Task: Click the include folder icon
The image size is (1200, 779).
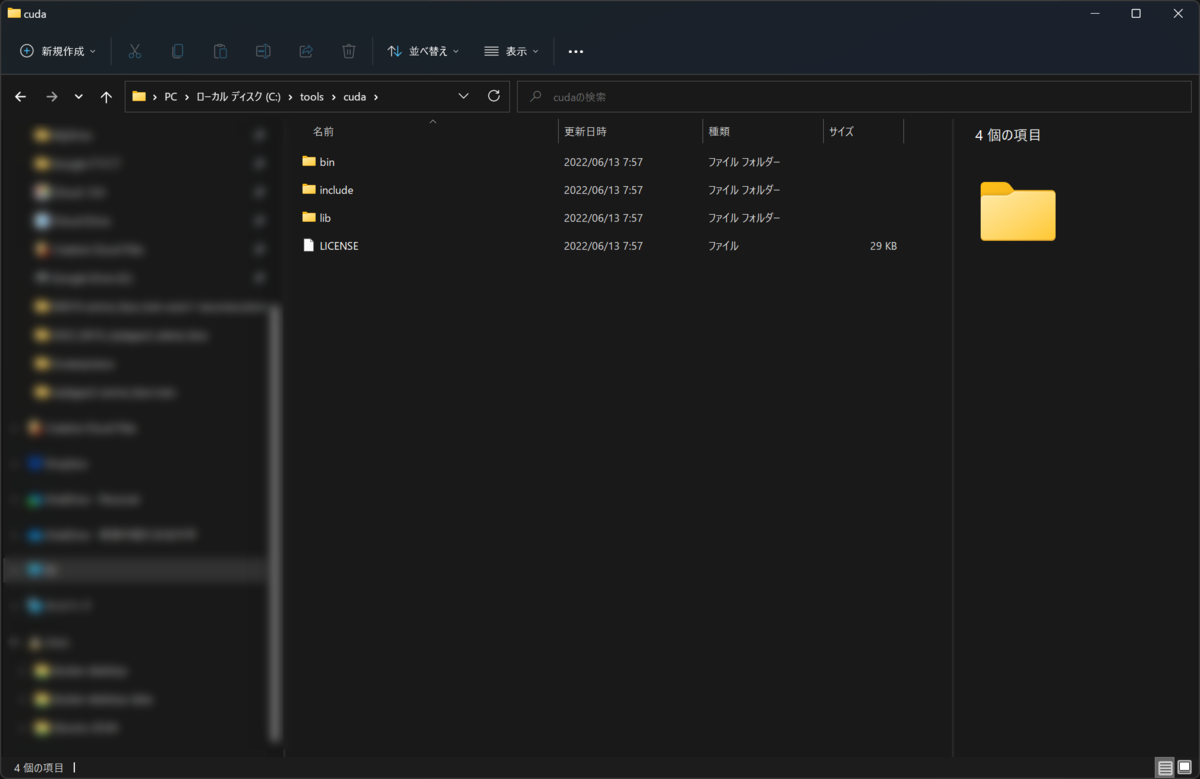Action: pos(309,189)
